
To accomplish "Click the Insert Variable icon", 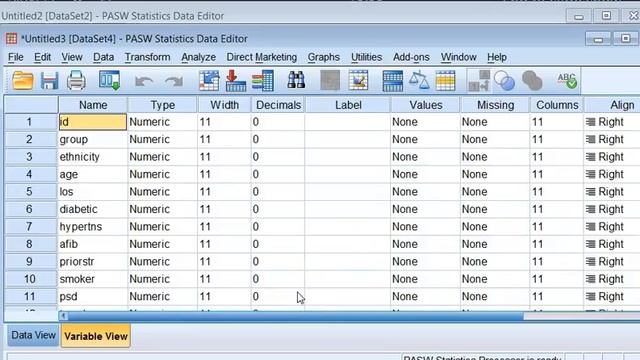I will (x=358, y=80).
